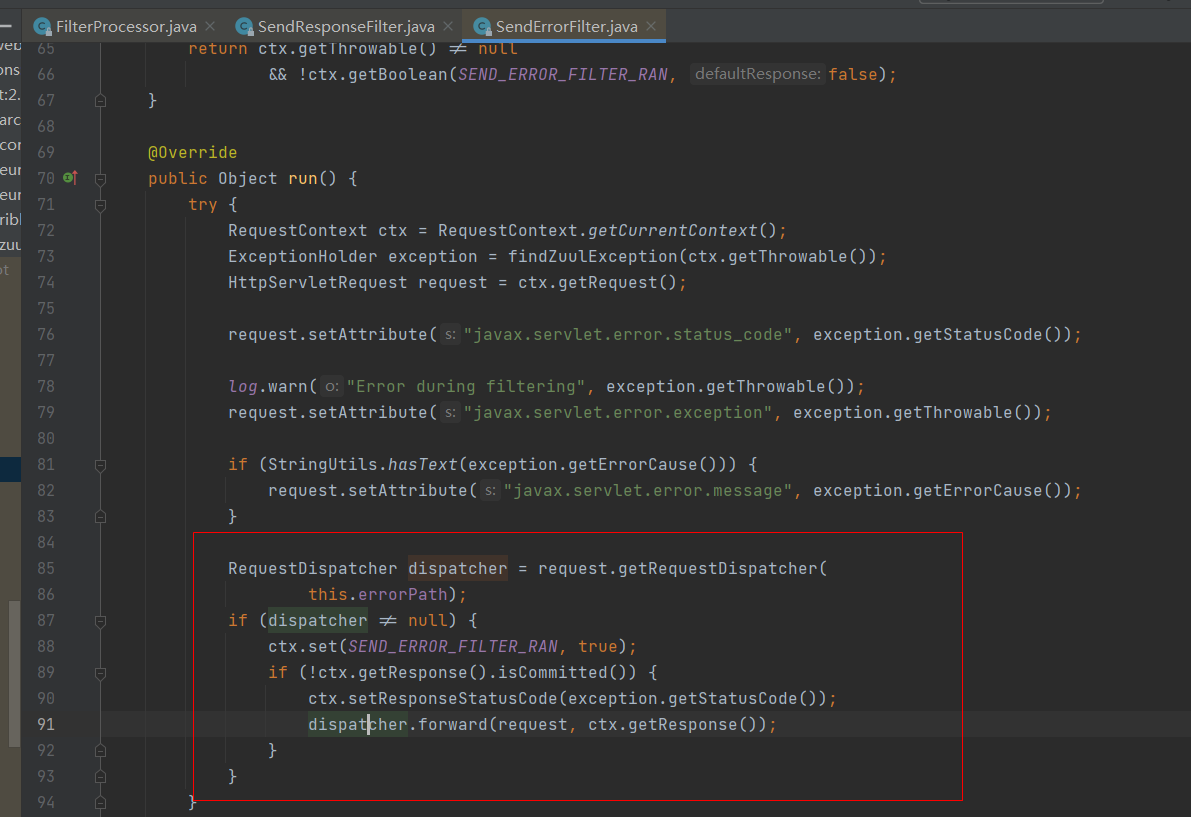1191x817 pixels.
Task: Click the getCurrentContext method call
Action: point(672,230)
